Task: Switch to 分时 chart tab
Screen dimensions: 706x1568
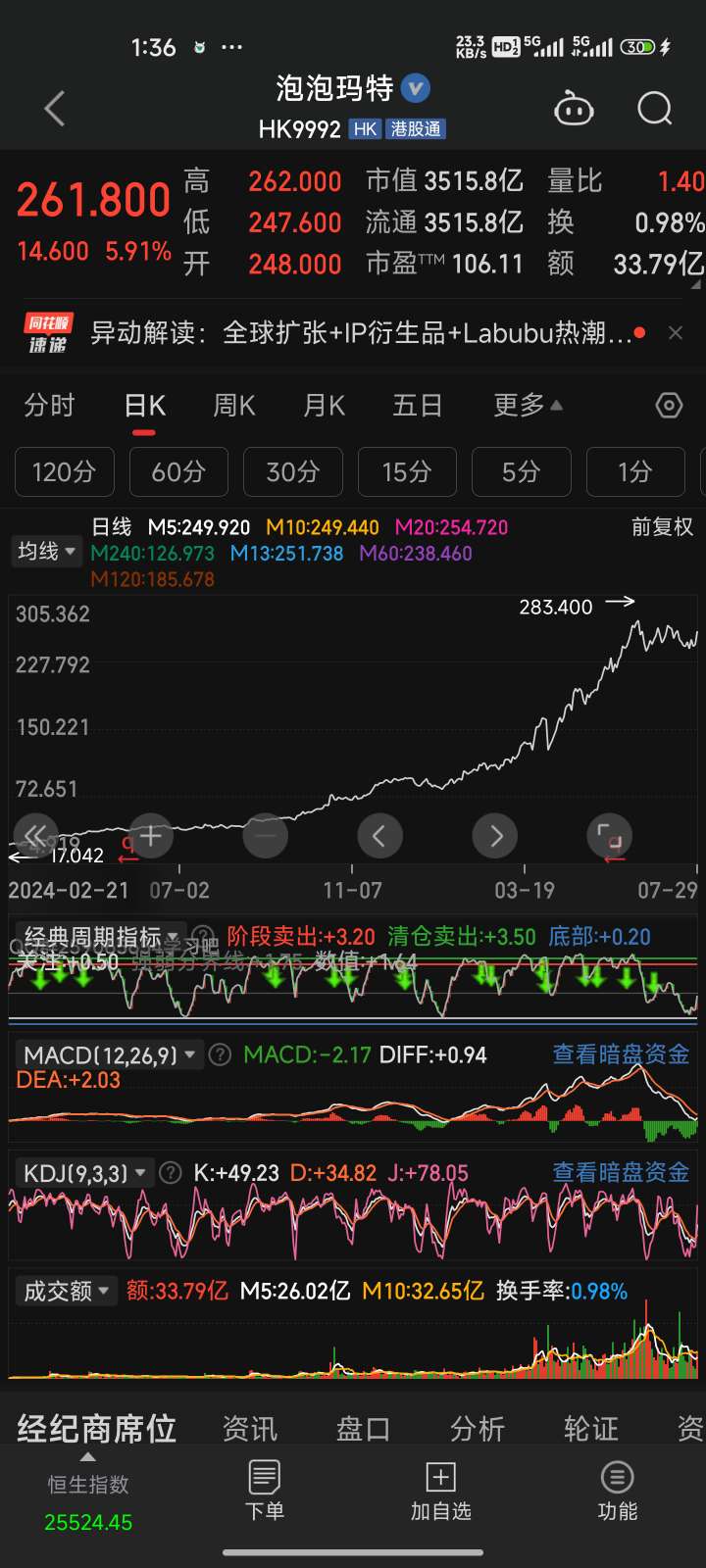Action: pyautogui.click(x=49, y=405)
